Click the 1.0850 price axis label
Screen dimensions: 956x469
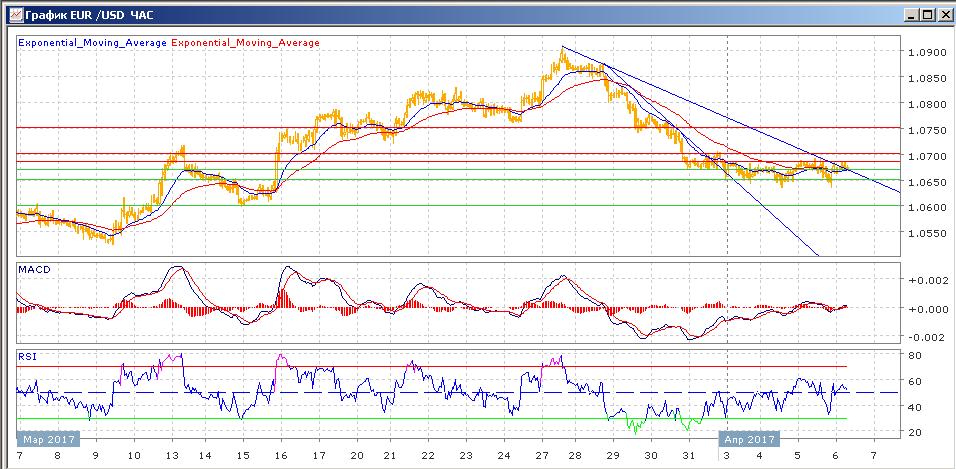(x=926, y=78)
